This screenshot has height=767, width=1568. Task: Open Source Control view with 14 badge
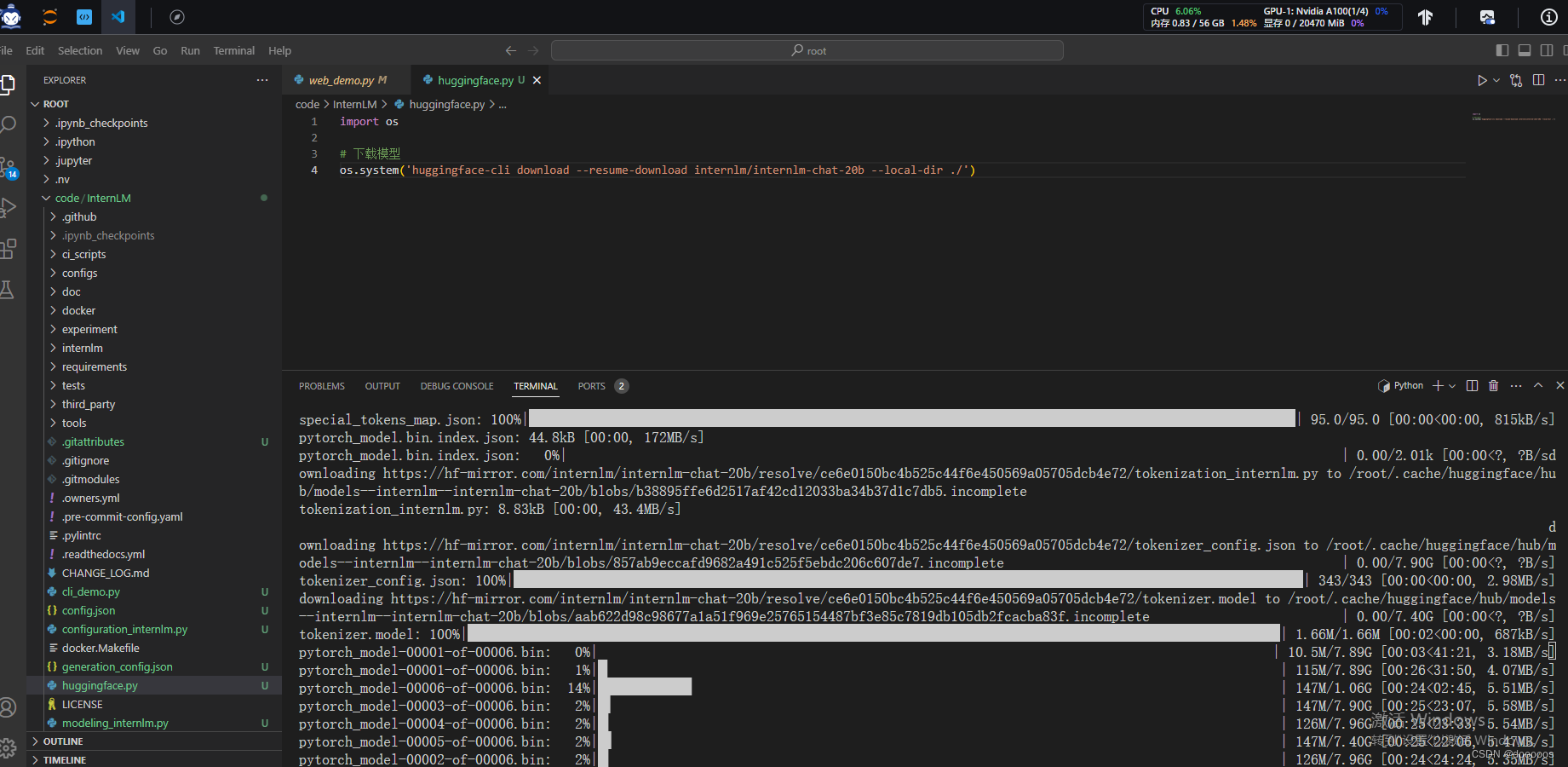tap(8, 167)
